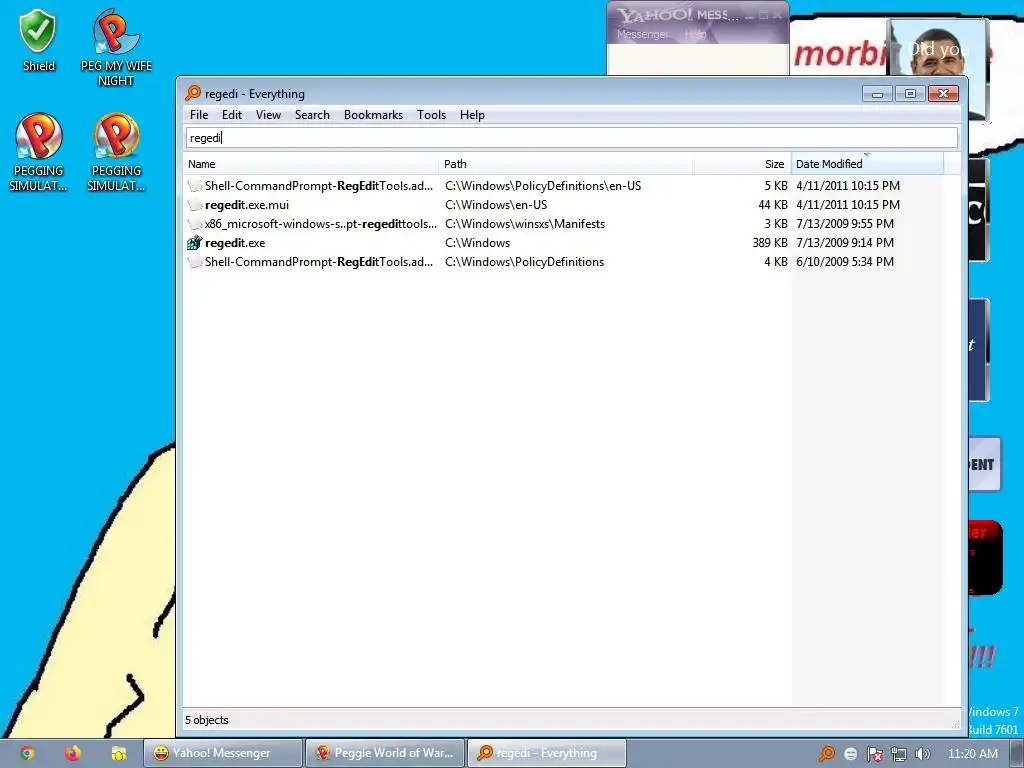Select x86_microsoft-windows manifest result
The height and width of the screenshot is (768, 1024).
pyautogui.click(x=321, y=224)
